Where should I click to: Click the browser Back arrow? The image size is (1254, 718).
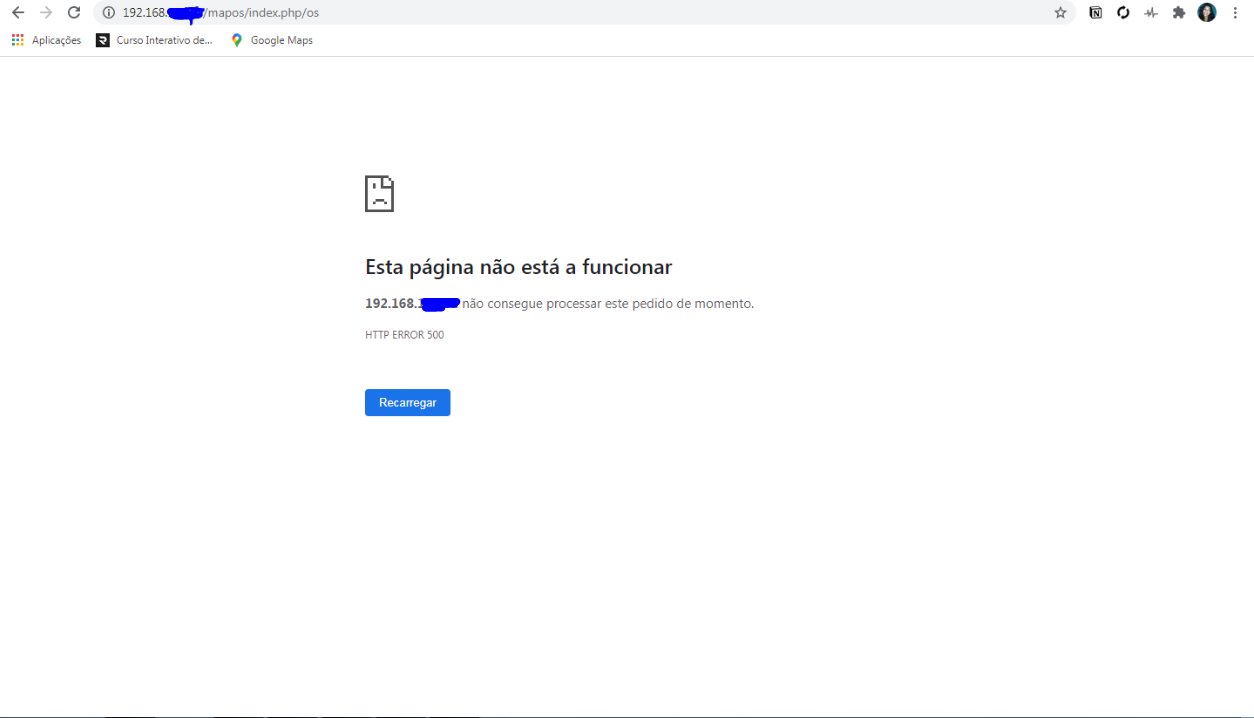coord(17,13)
